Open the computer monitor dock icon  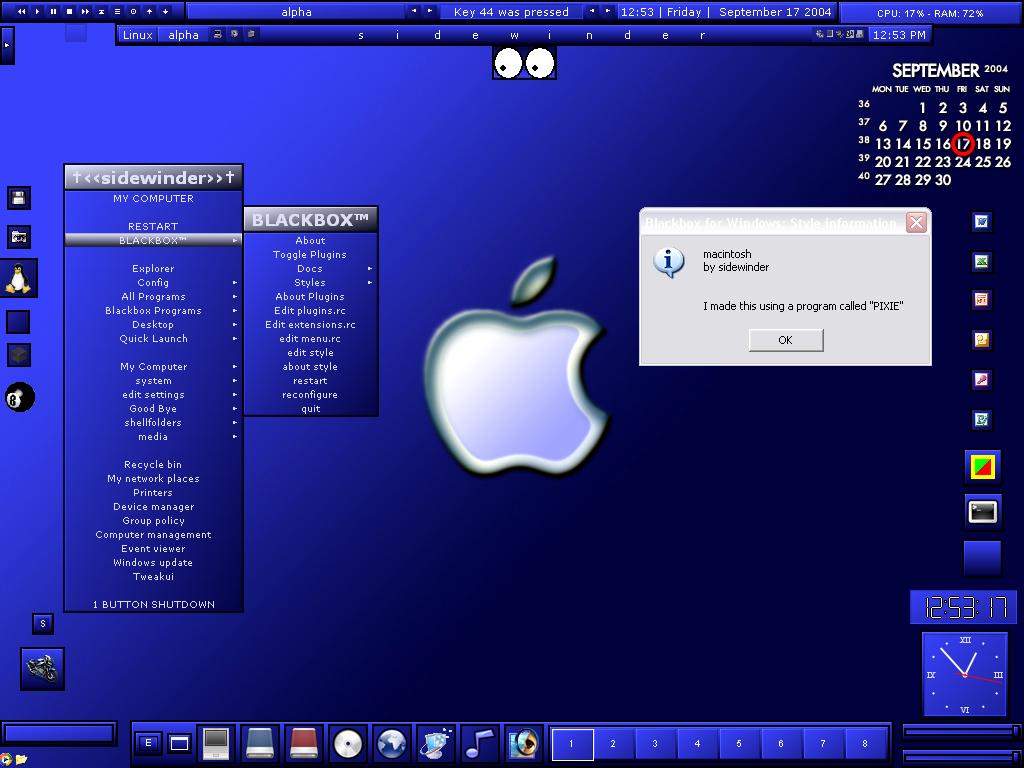(216, 743)
